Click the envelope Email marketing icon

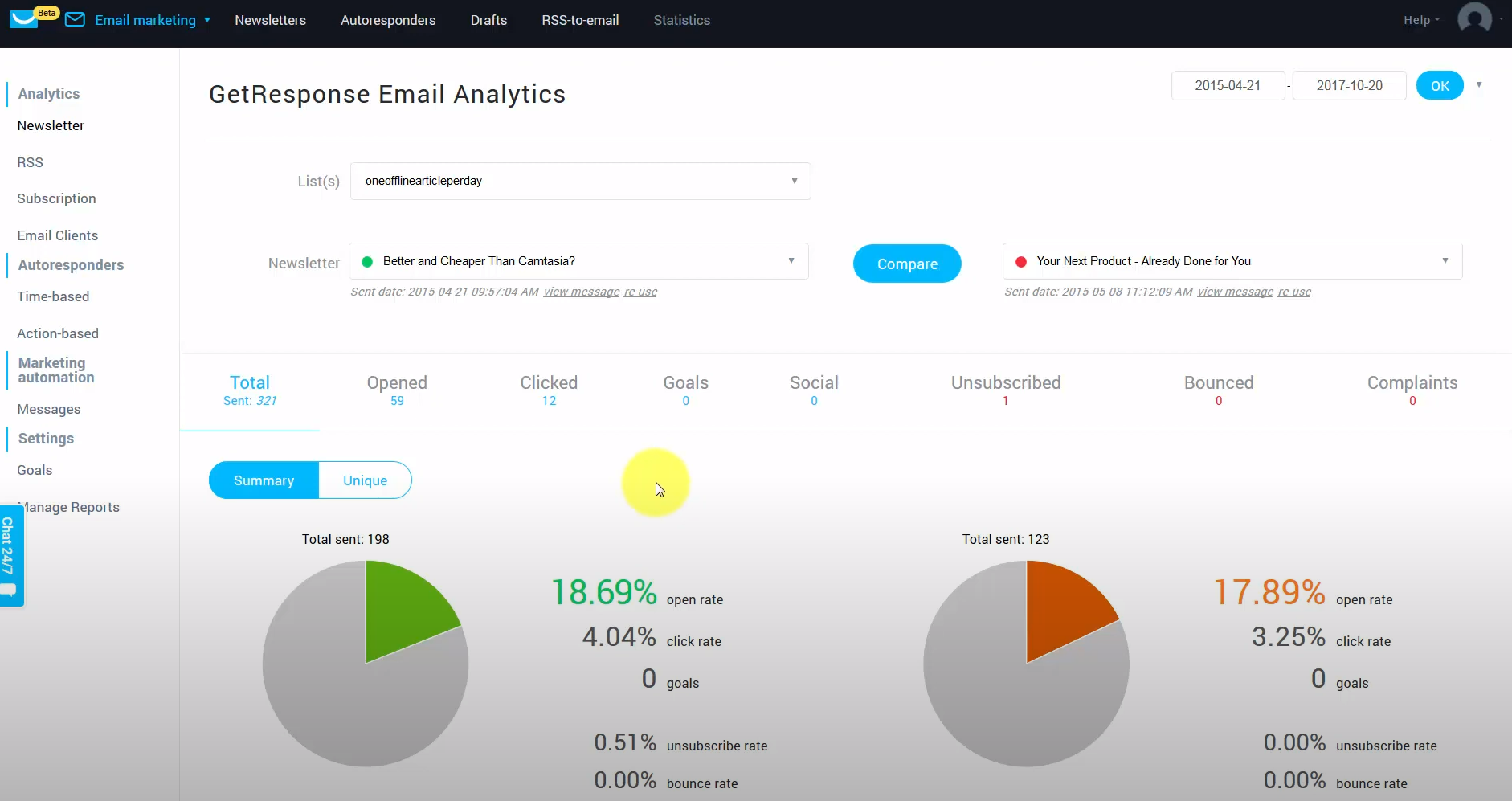coord(75,20)
